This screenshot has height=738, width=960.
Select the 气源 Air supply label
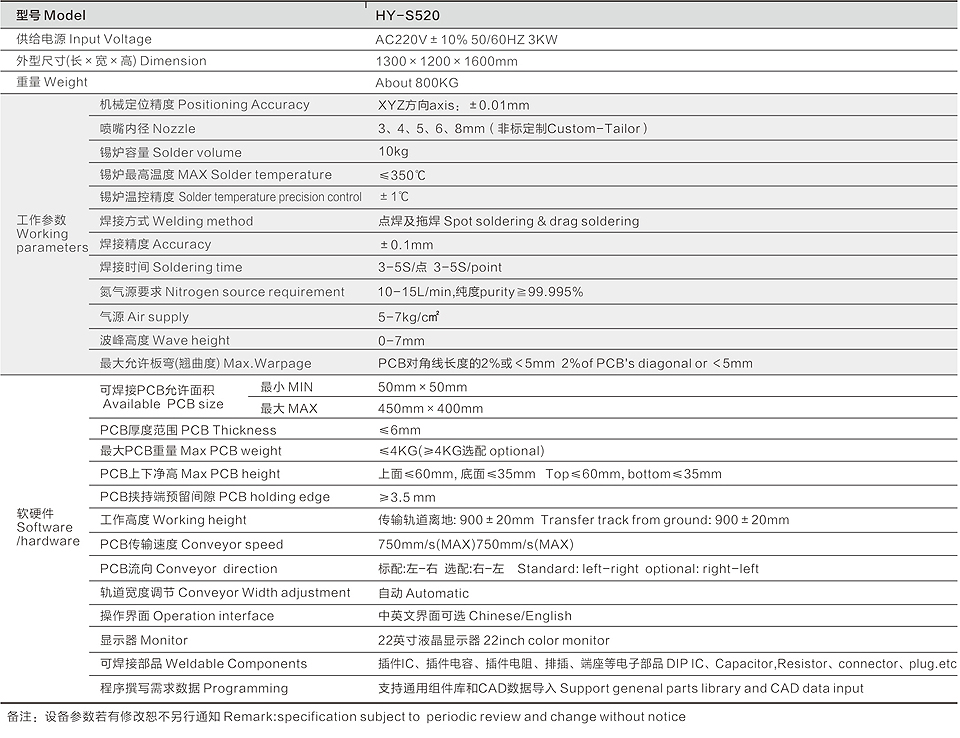click(x=144, y=317)
